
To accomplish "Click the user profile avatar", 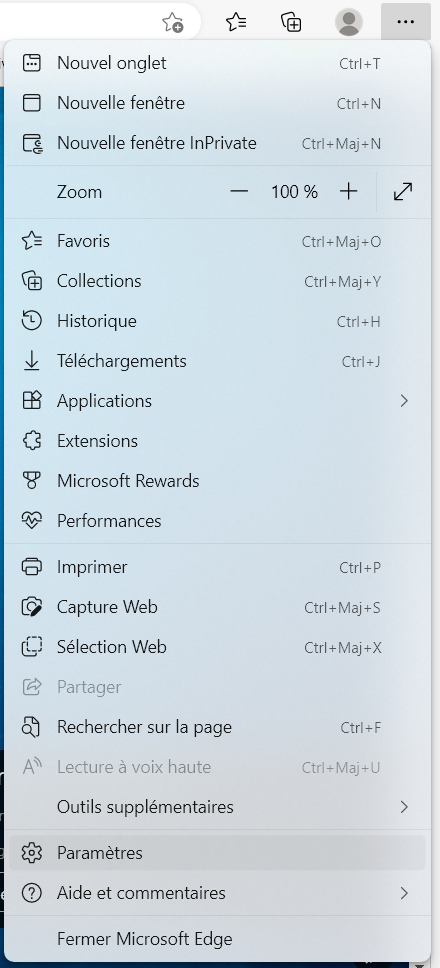I will click(x=349, y=22).
